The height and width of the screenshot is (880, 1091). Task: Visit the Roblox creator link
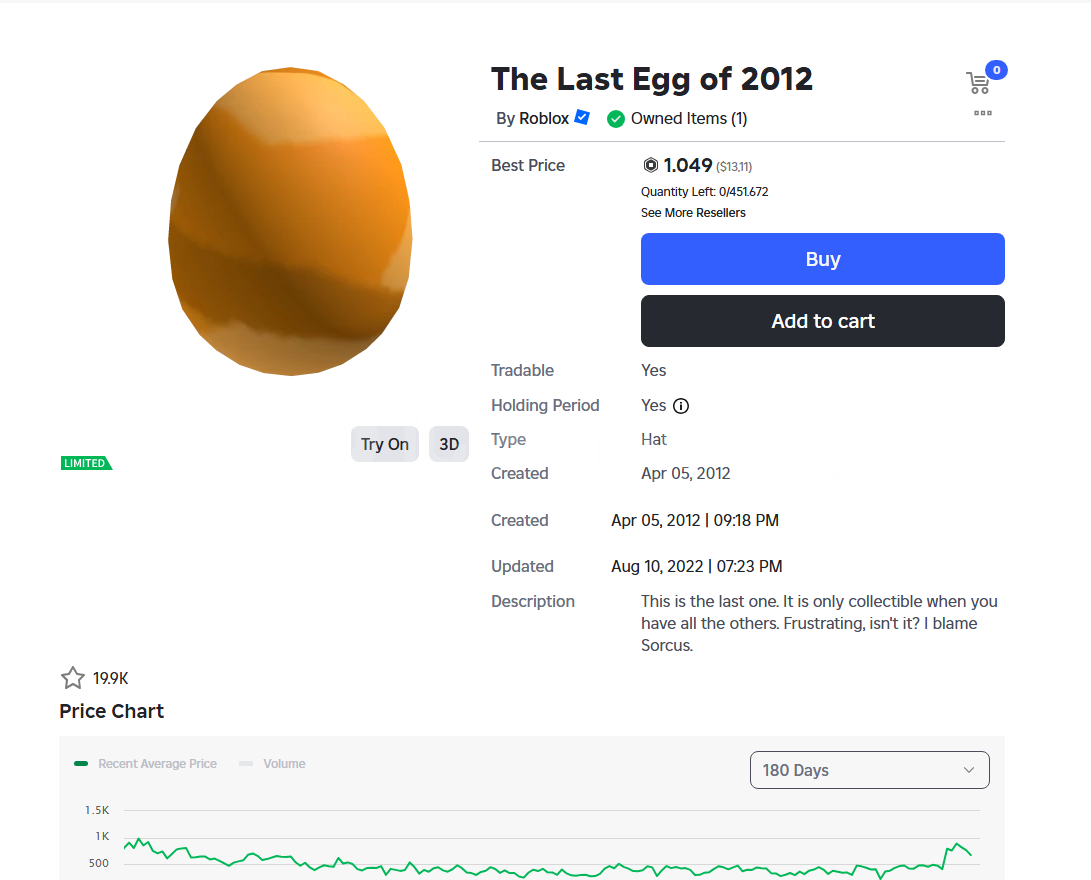tap(544, 118)
